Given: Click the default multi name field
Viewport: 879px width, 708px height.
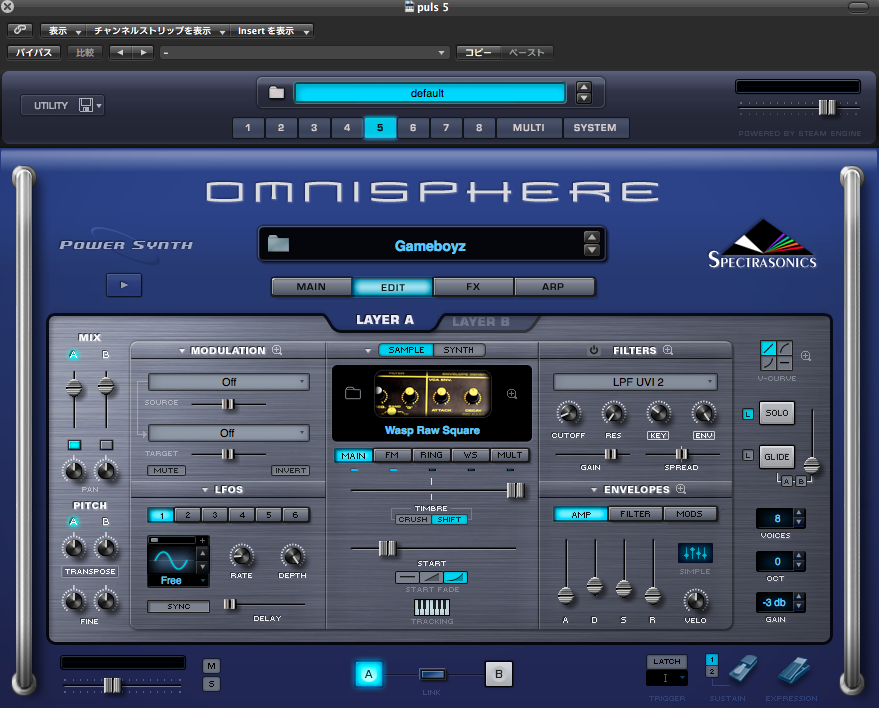Looking at the screenshot, I should [x=429, y=93].
